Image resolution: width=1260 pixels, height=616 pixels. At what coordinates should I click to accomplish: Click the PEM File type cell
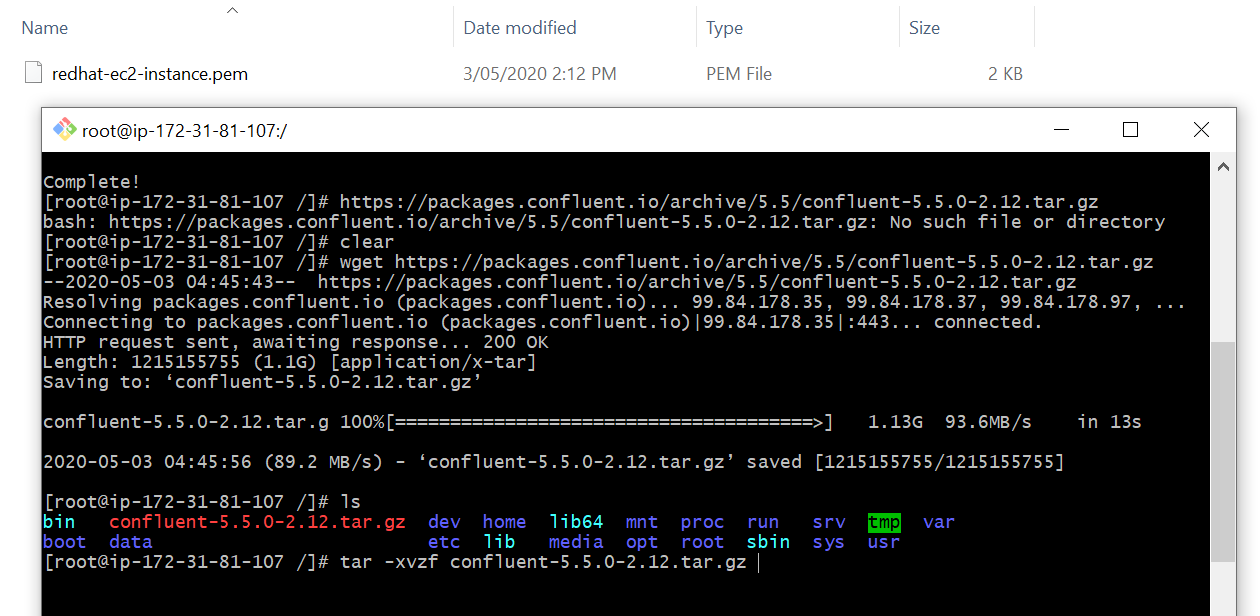coord(739,73)
